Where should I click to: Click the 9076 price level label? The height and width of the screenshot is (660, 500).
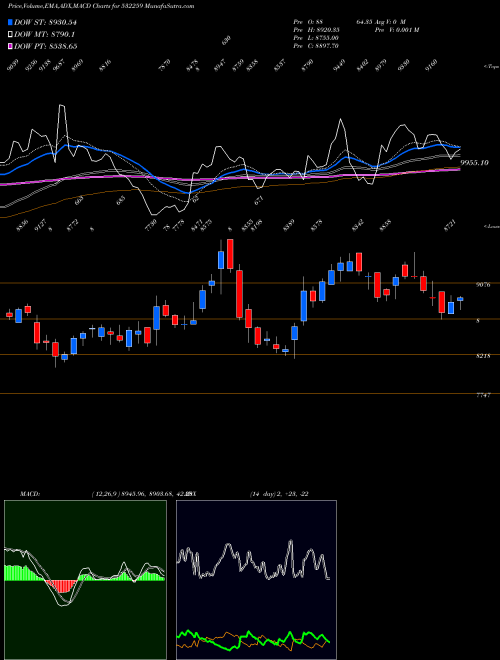(483, 285)
